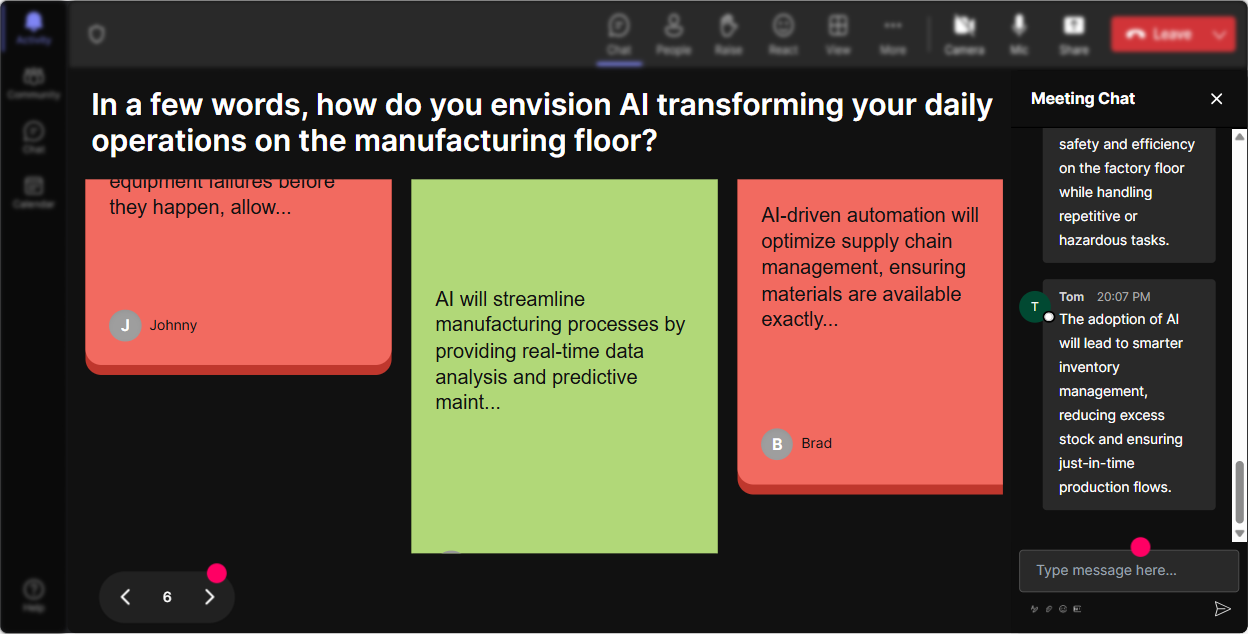The width and height of the screenshot is (1248, 634).
Task: Click the Meeting Chat scrollbar thumb
Action: [1240, 492]
